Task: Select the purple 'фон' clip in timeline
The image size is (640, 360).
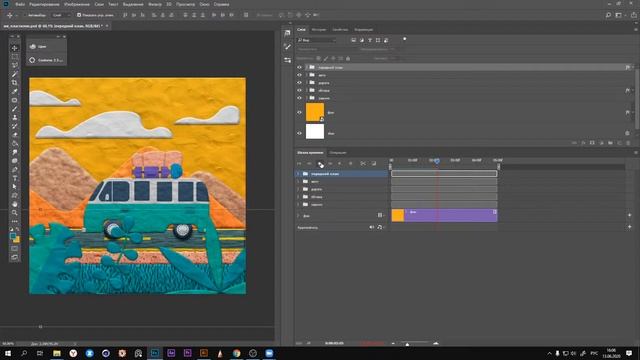Action: coord(444,216)
